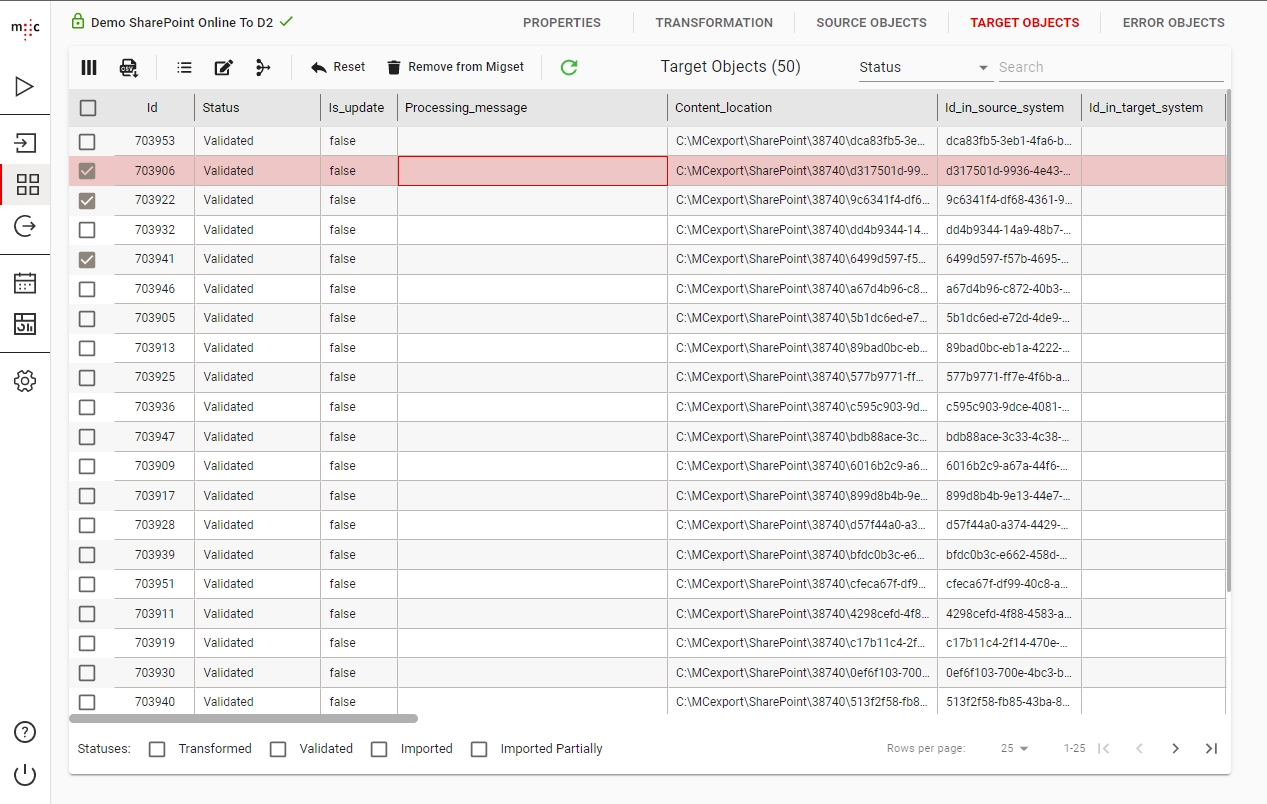Click the help question mark icon
Screen dimensions: 1267x804
(26, 732)
